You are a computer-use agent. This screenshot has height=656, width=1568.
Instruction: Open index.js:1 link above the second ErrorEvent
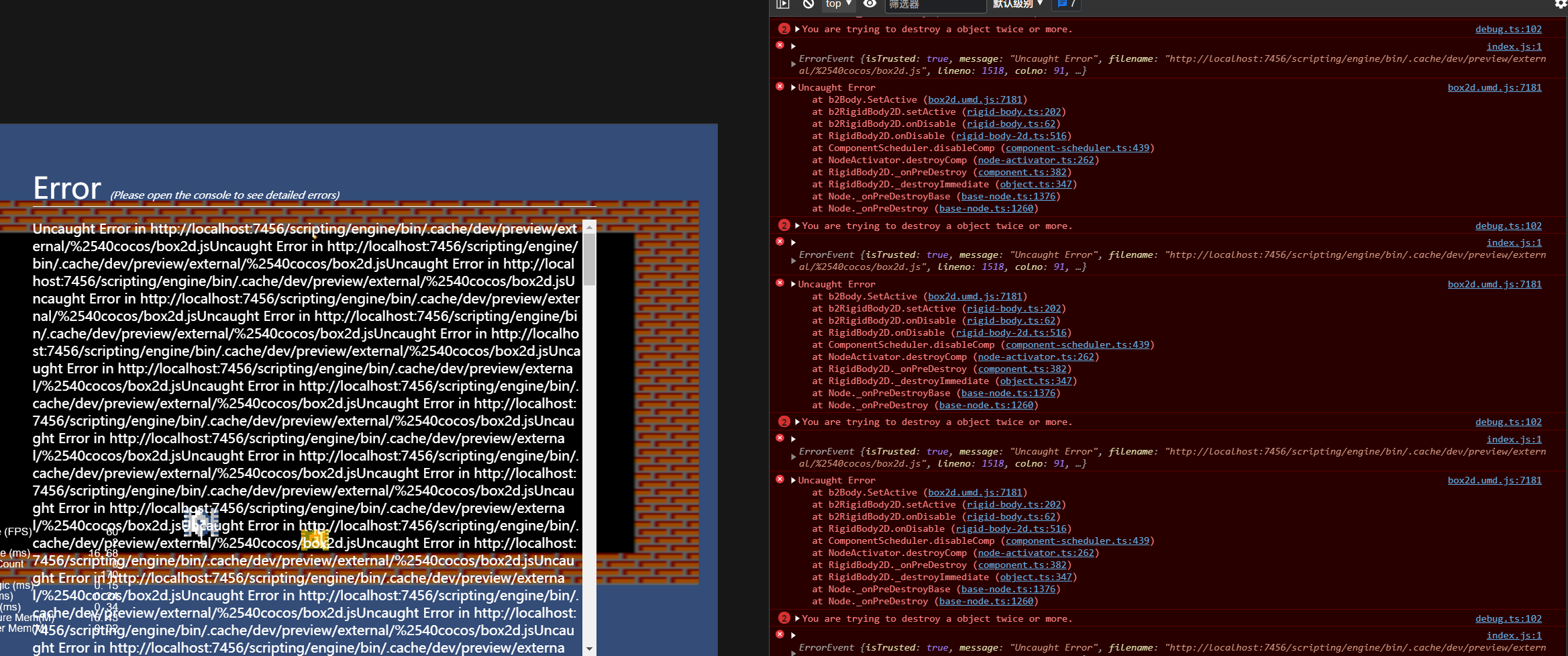[x=1514, y=243]
